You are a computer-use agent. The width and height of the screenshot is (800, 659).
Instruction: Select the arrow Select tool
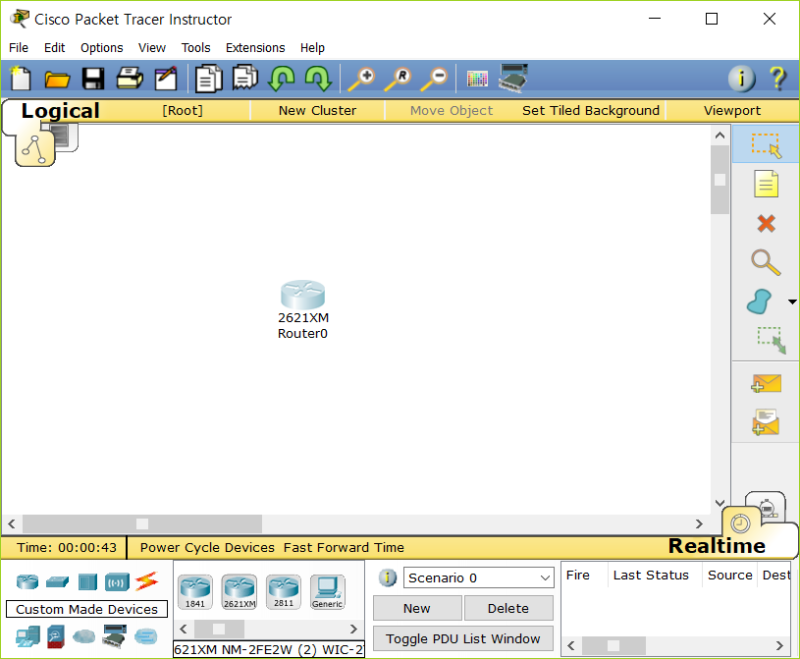[765, 144]
